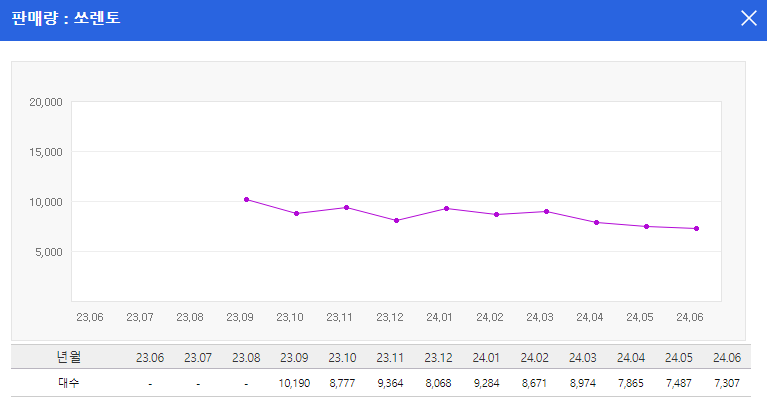Click the 23.06 table header cell

150,358
